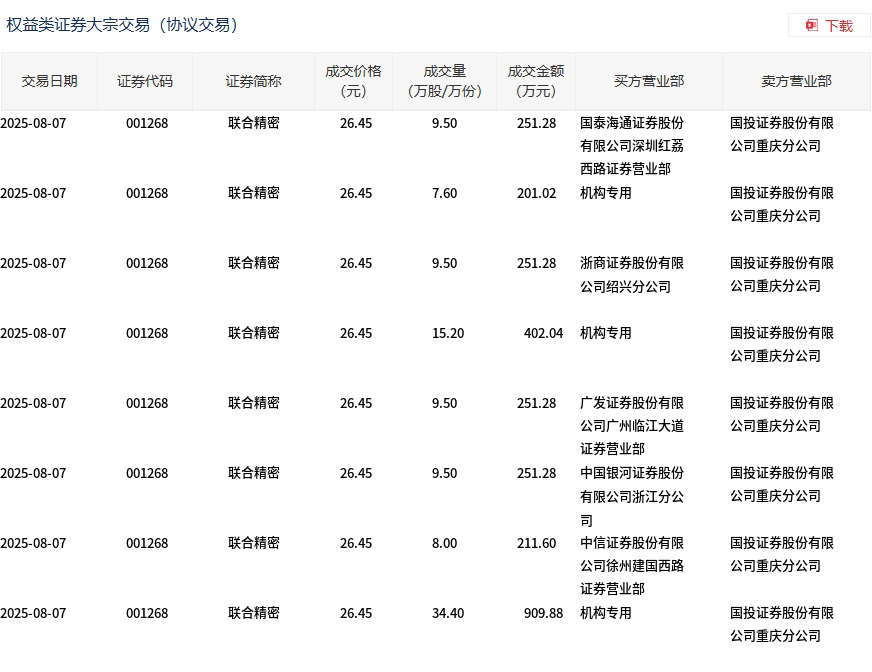872x672 pixels.
Task: Click the 成交量（万股/万份）column header
Action: pyautogui.click(x=446, y=81)
